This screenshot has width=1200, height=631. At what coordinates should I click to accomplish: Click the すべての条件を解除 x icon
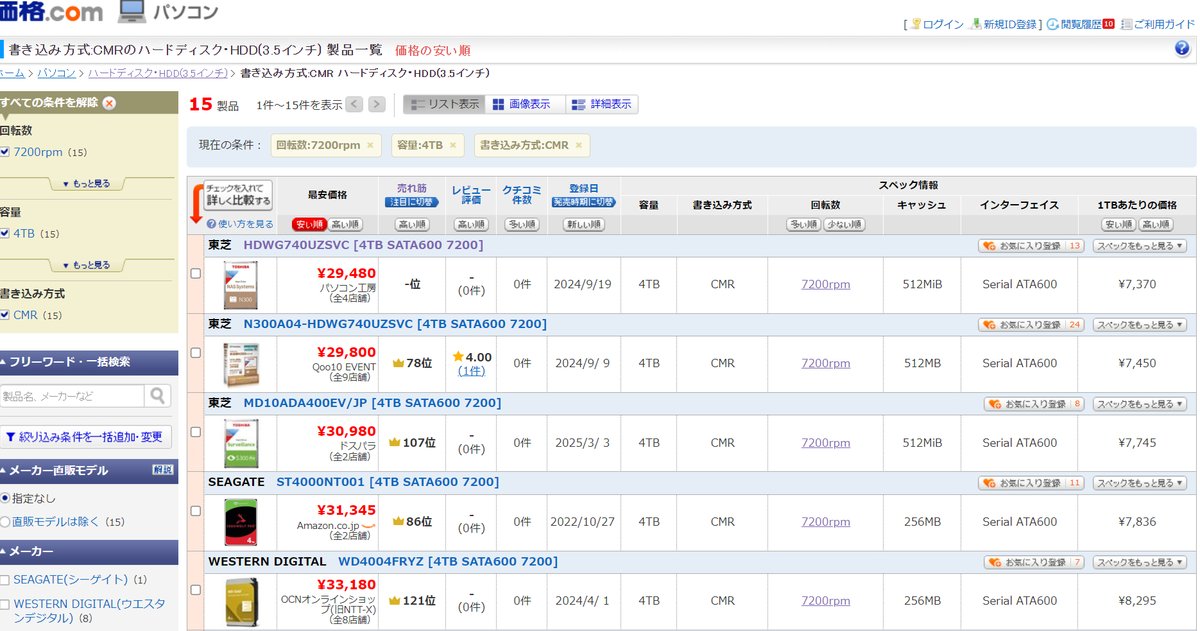(109, 102)
